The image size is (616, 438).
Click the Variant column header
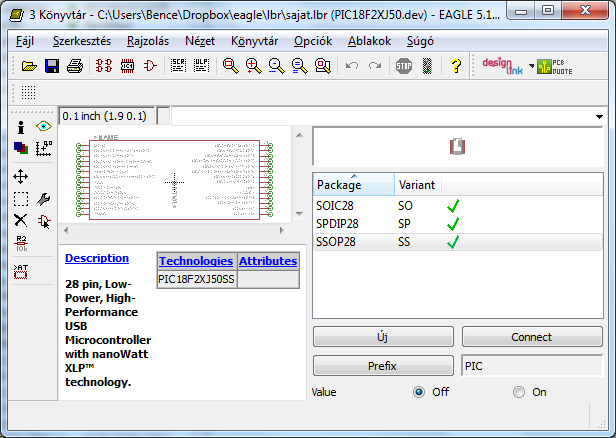tap(417, 184)
